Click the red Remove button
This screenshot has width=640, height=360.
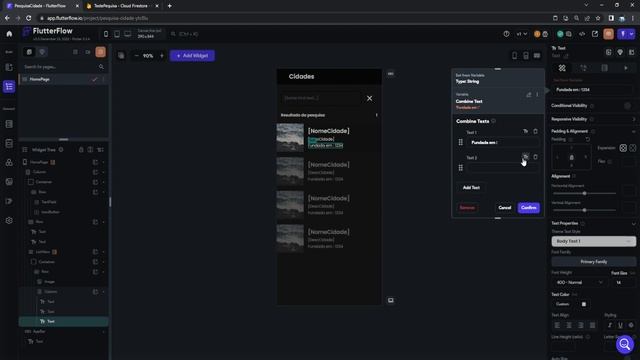coord(467,208)
